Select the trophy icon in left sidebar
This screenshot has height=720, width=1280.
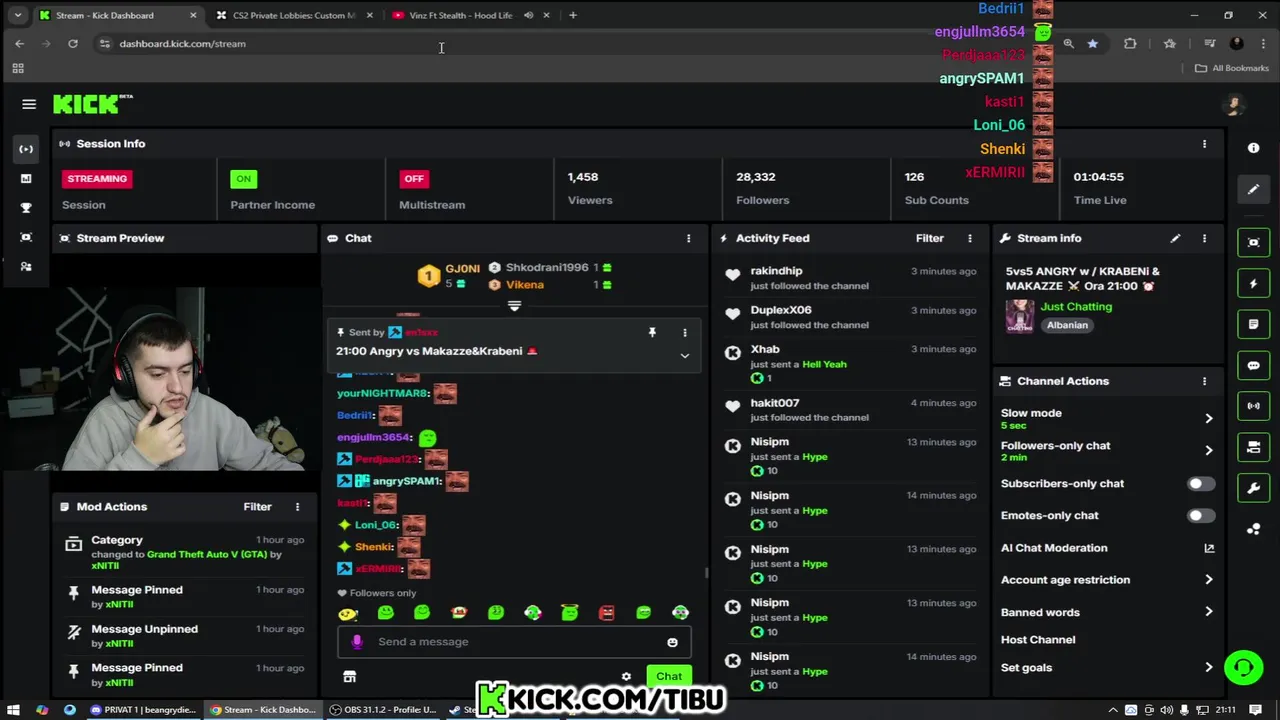(26, 208)
